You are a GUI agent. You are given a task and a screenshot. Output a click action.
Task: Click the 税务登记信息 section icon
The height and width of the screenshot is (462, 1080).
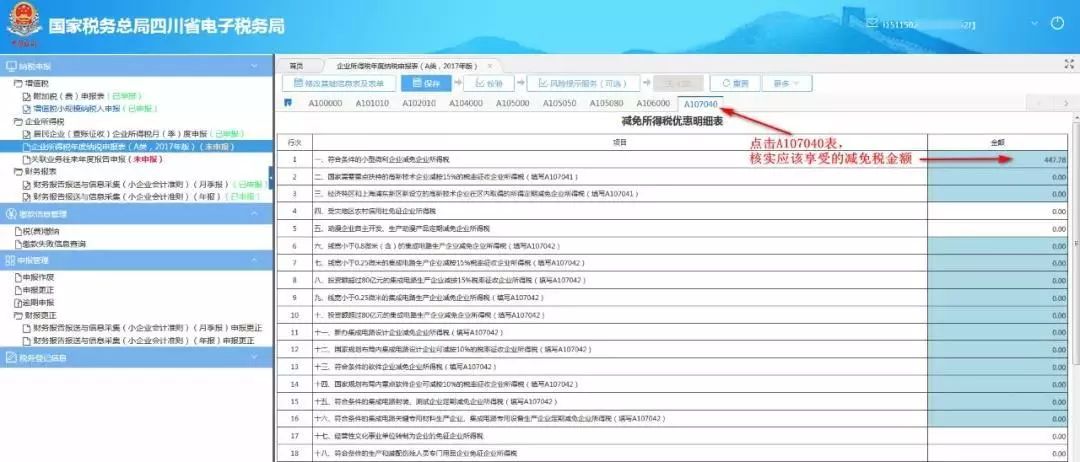pos(10,358)
